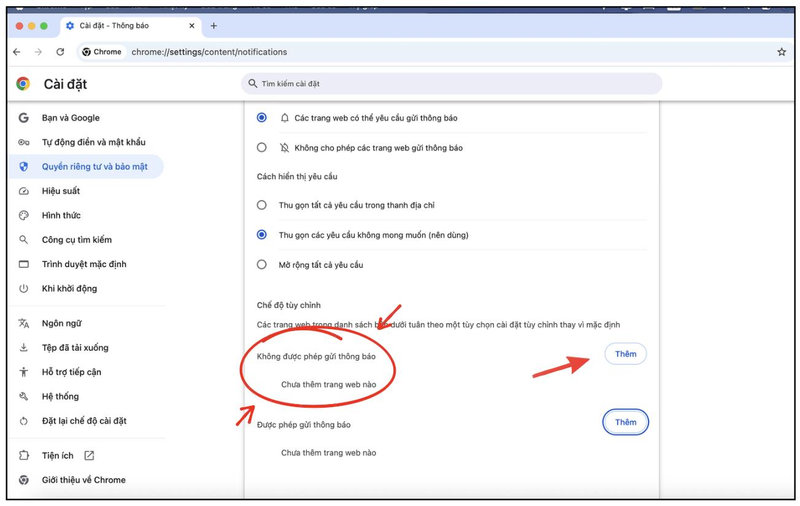Focus the Tìm kiếm cài đặt search field
This screenshot has height=506, width=800.
pos(452,84)
